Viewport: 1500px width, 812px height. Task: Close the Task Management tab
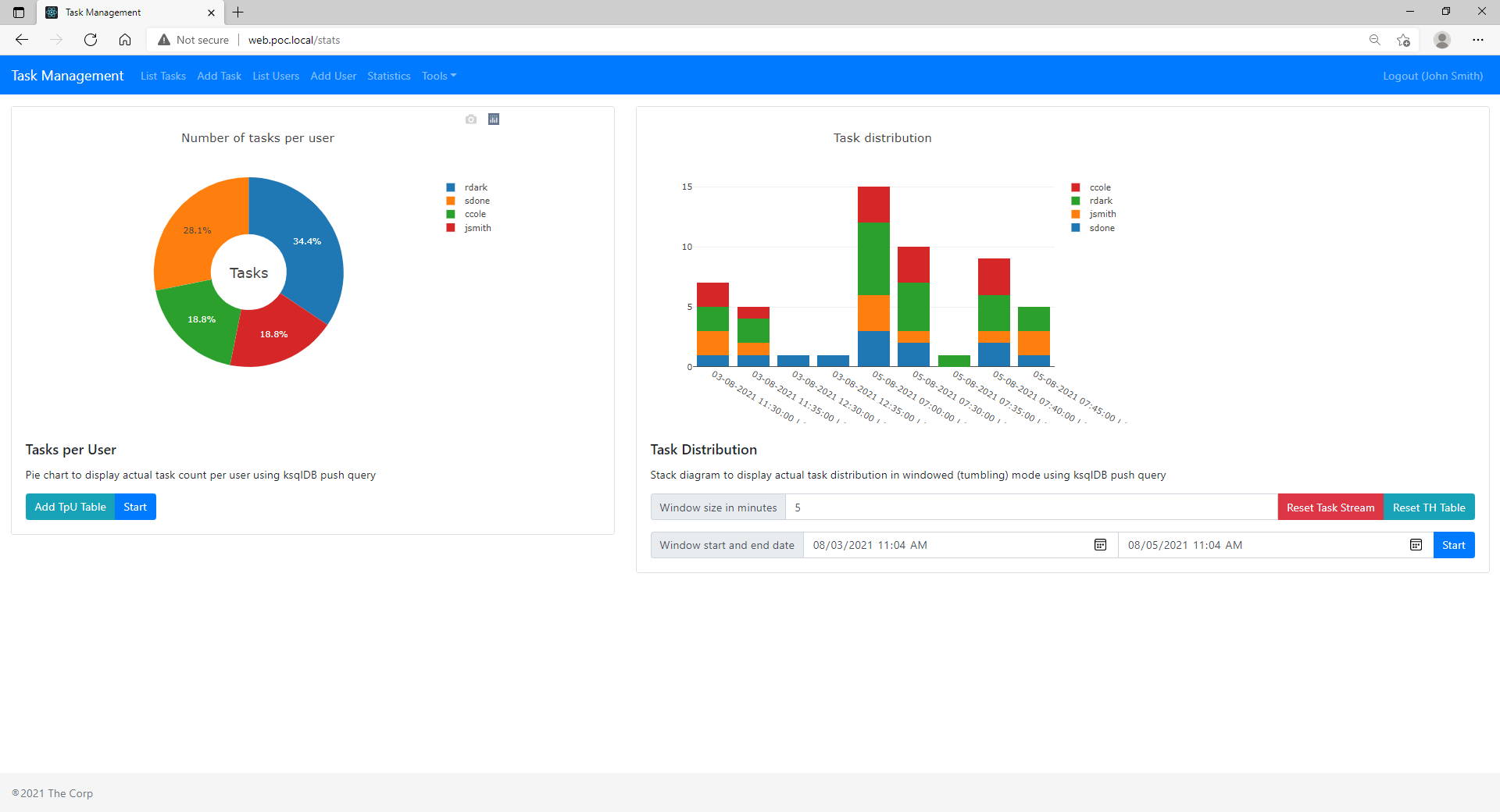(211, 12)
